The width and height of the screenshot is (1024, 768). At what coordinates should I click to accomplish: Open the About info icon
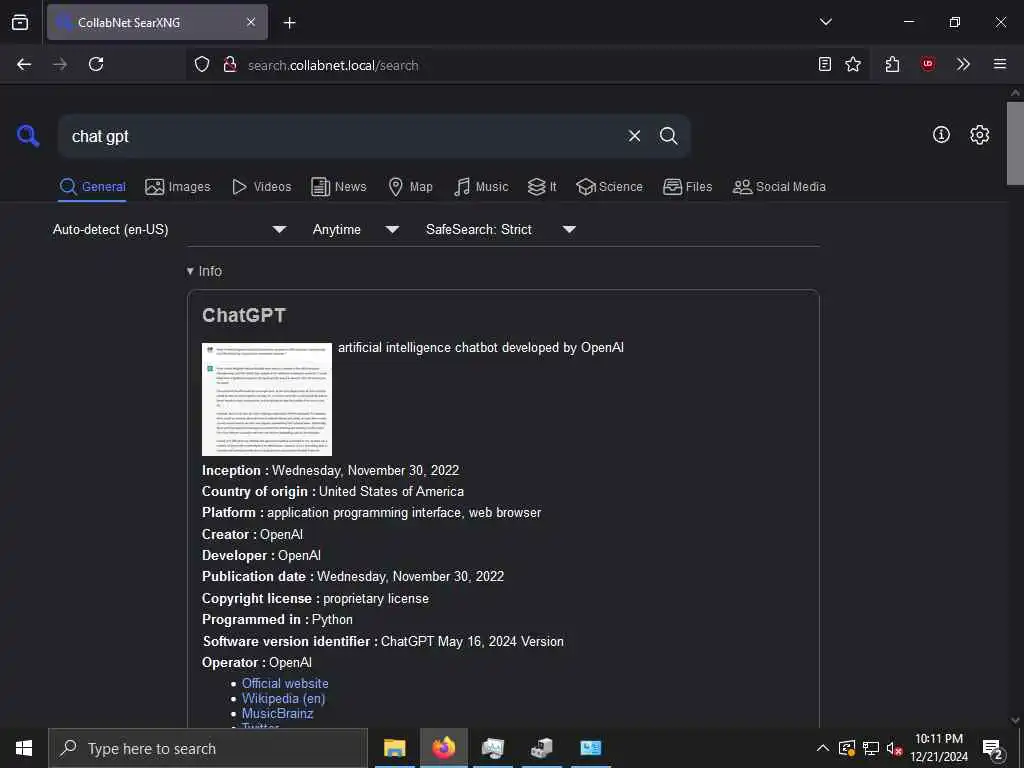click(x=941, y=135)
